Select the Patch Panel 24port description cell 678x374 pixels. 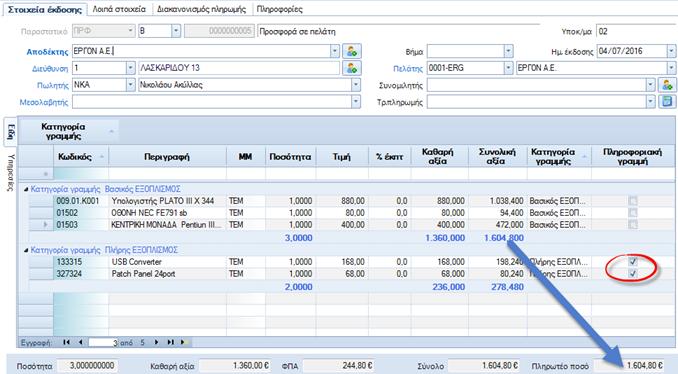point(167,274)
